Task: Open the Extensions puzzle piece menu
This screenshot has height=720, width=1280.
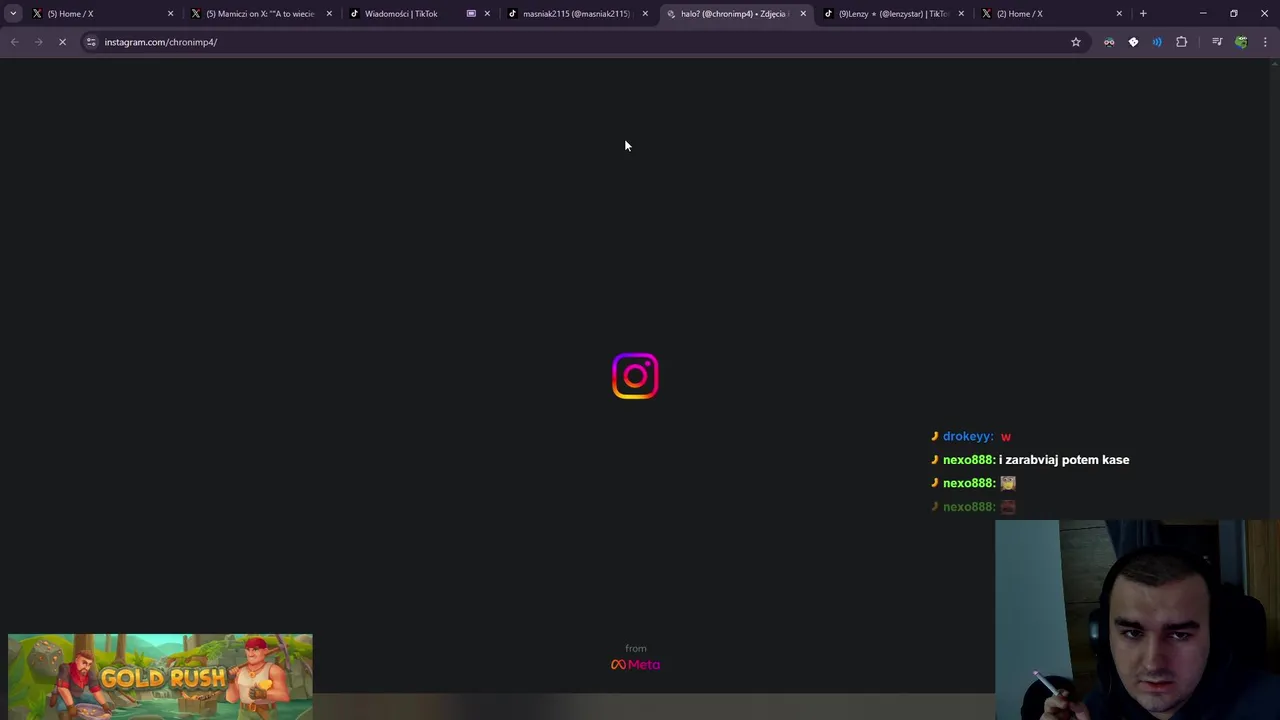Action: [x=1182, y=42]
